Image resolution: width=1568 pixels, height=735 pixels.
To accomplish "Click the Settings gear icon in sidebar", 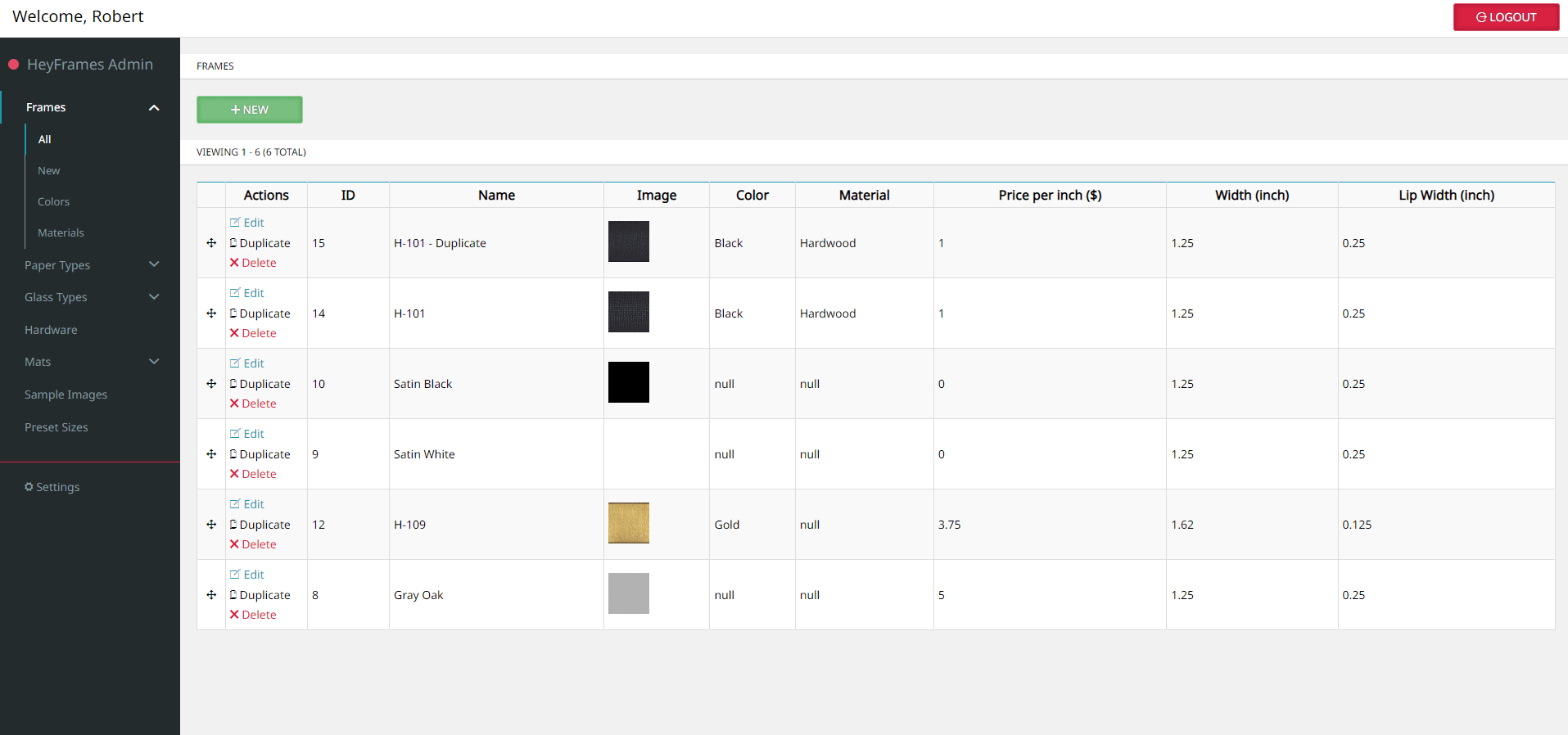I will pos(29,487).
